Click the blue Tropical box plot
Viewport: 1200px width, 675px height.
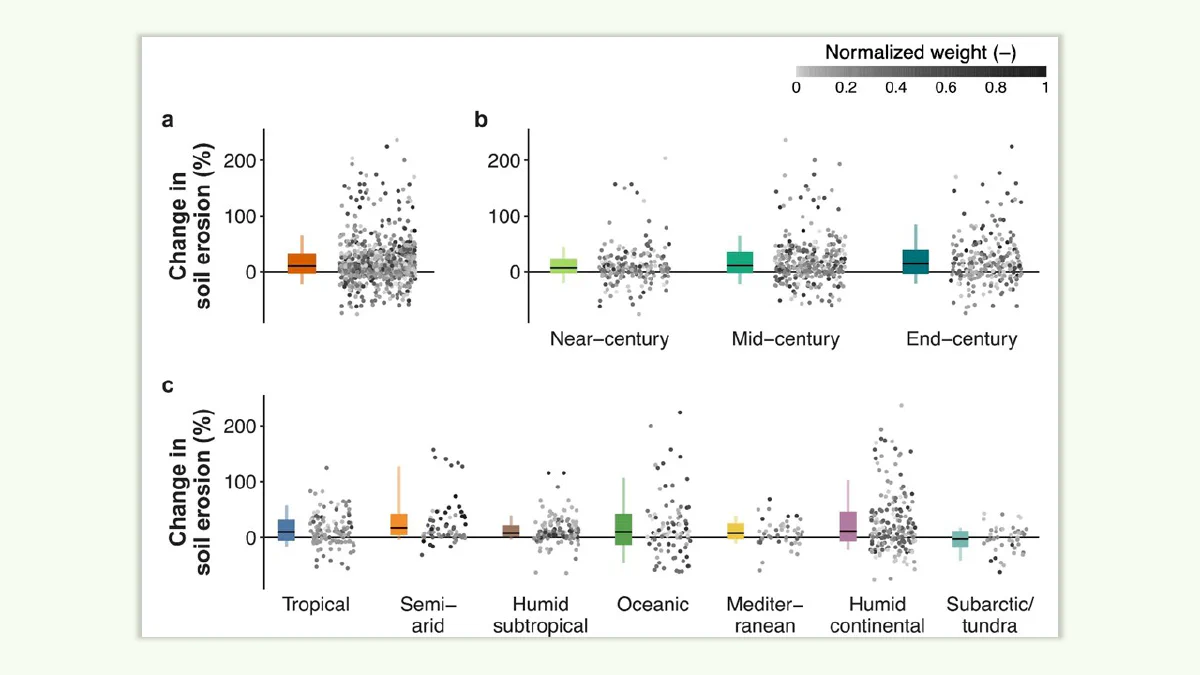(x=287, y=530)
